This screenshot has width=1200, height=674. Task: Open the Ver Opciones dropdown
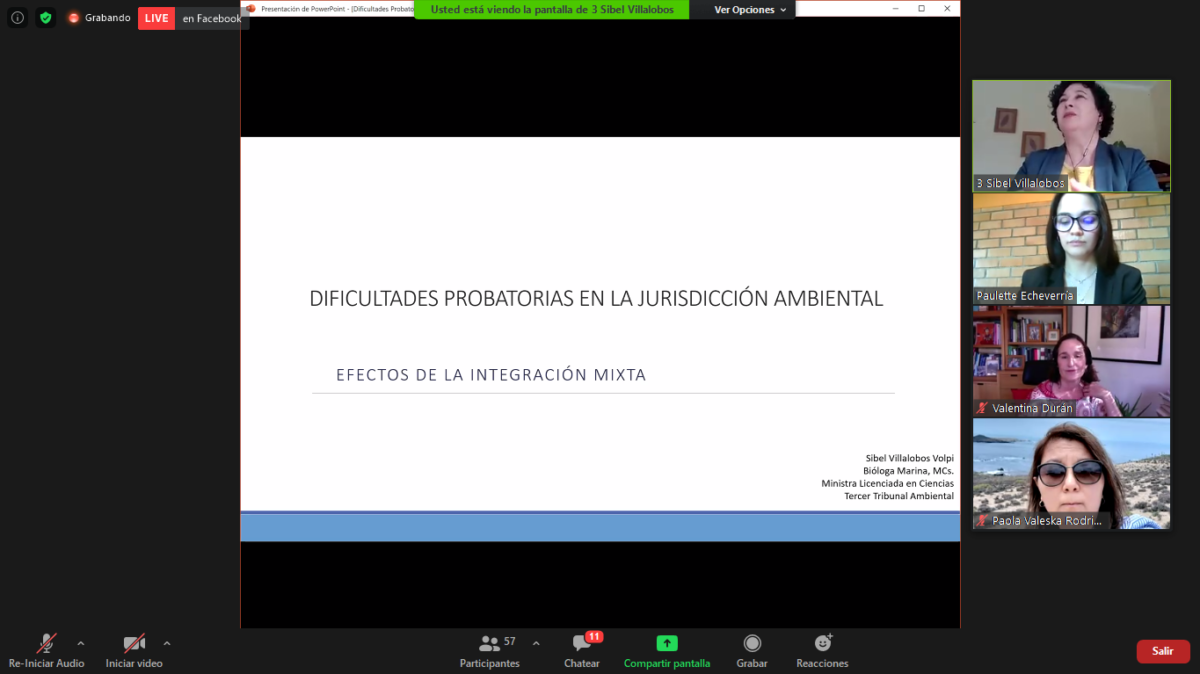coord(750,10)
